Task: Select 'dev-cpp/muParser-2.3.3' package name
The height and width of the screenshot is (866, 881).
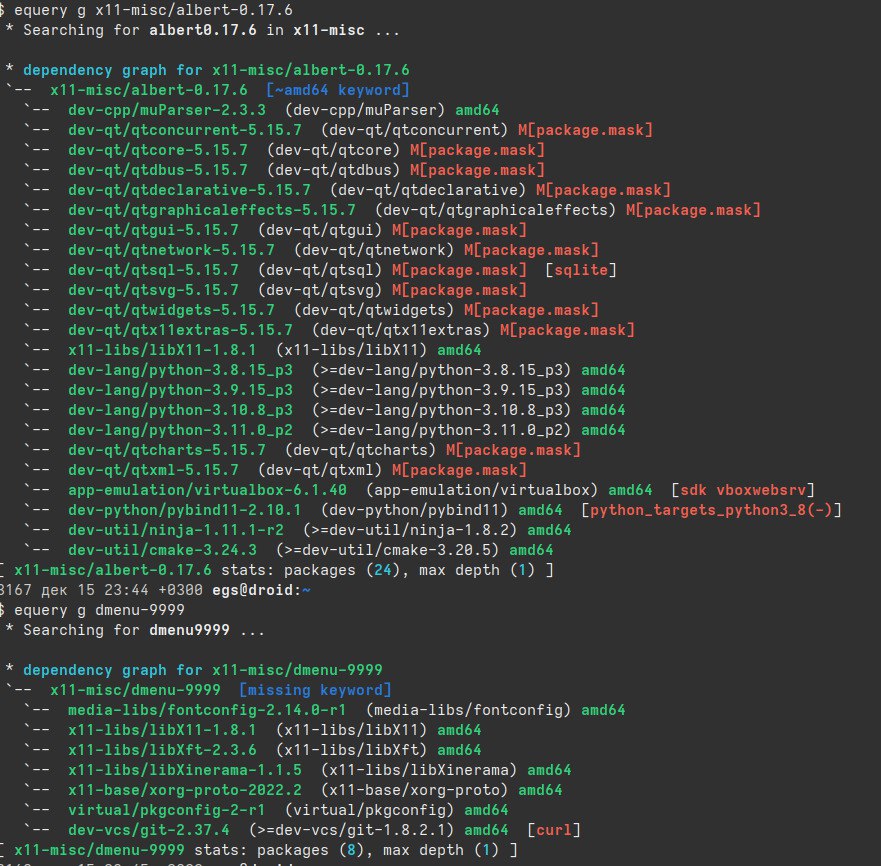Action: 167,110
